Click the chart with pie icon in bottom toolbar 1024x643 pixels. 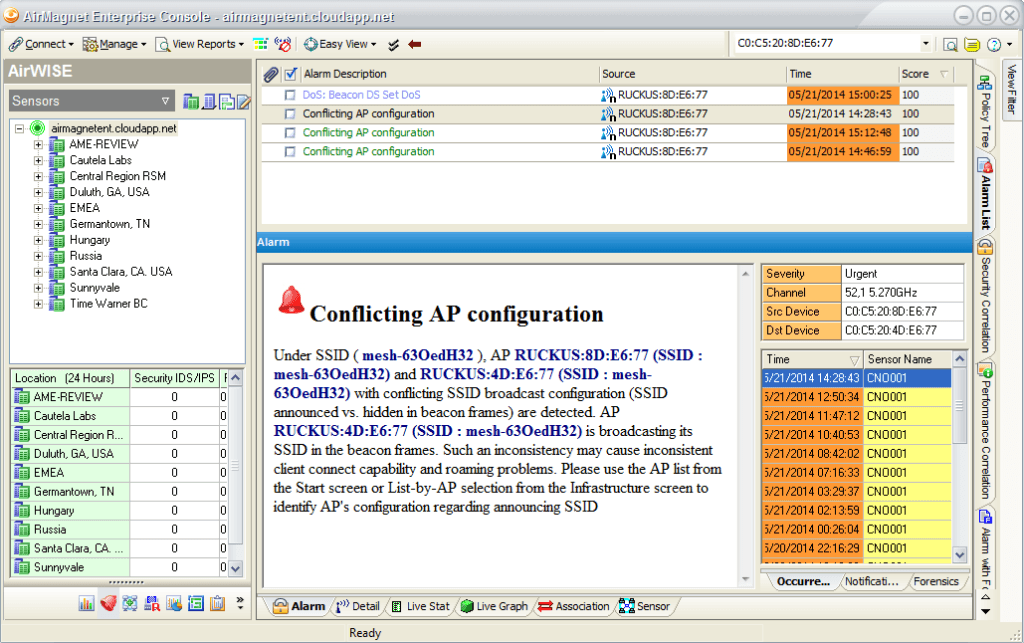[174, 604]
